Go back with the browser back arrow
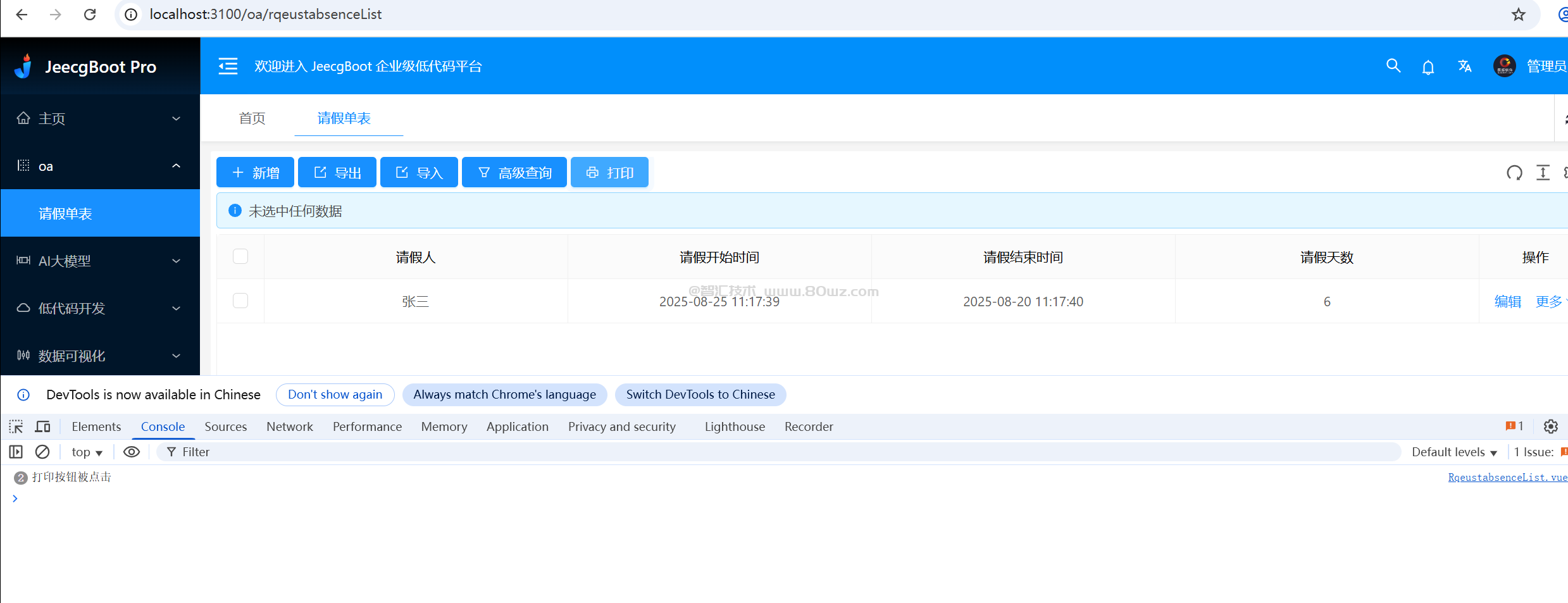This screenshot has height=603, width=1568. click(x=22, y=14)
